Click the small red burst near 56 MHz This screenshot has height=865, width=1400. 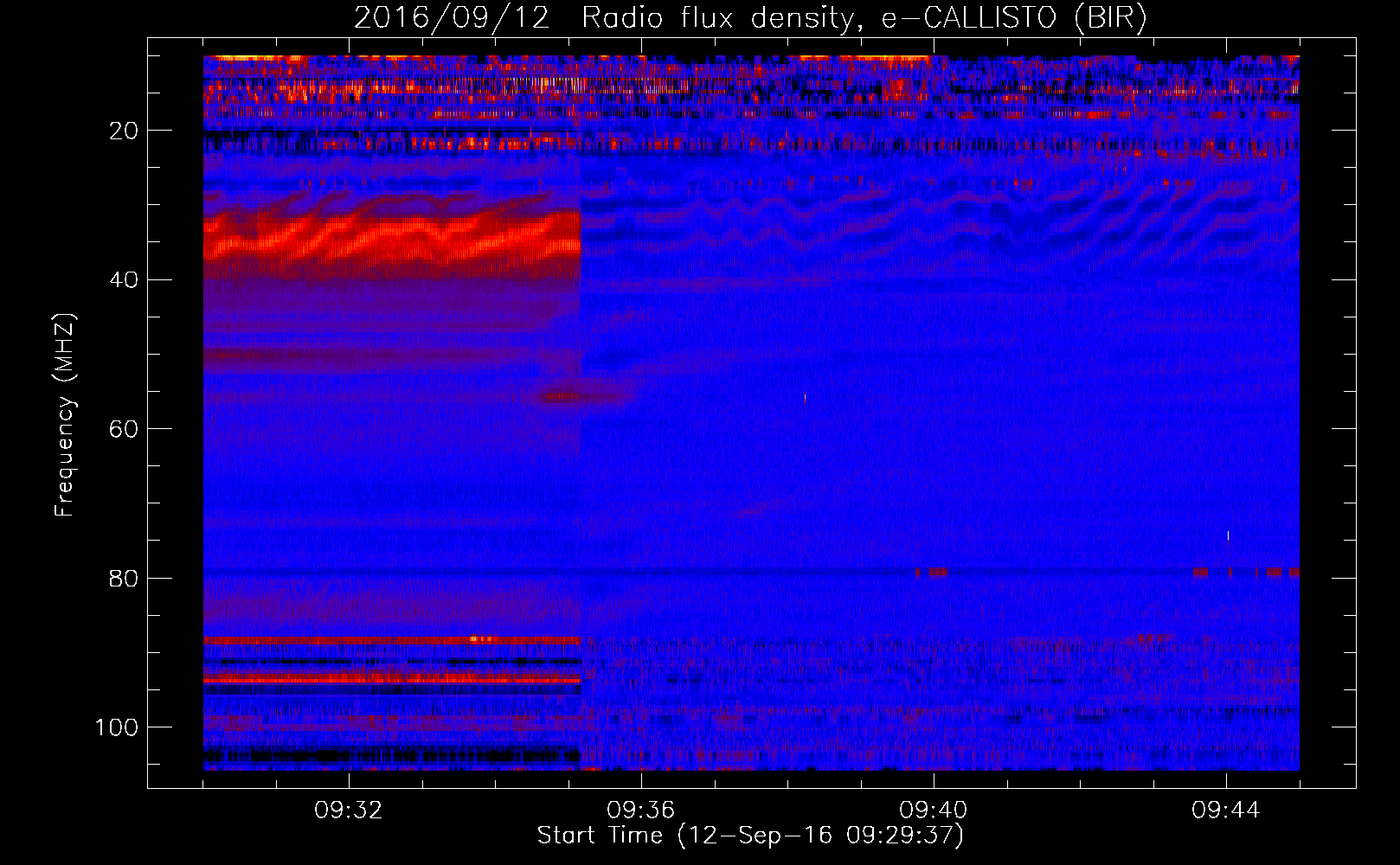[562, 397]
